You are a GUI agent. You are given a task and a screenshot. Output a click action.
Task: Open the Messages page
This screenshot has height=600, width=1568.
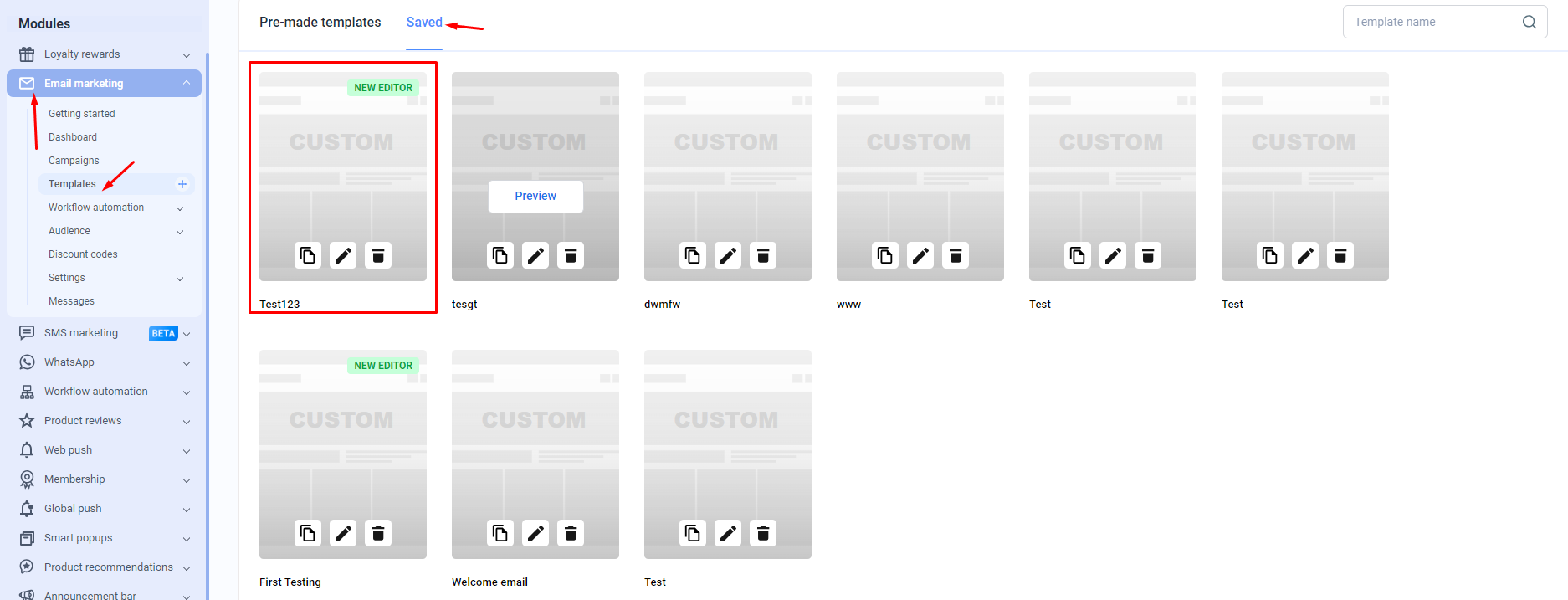pos(71,301)
